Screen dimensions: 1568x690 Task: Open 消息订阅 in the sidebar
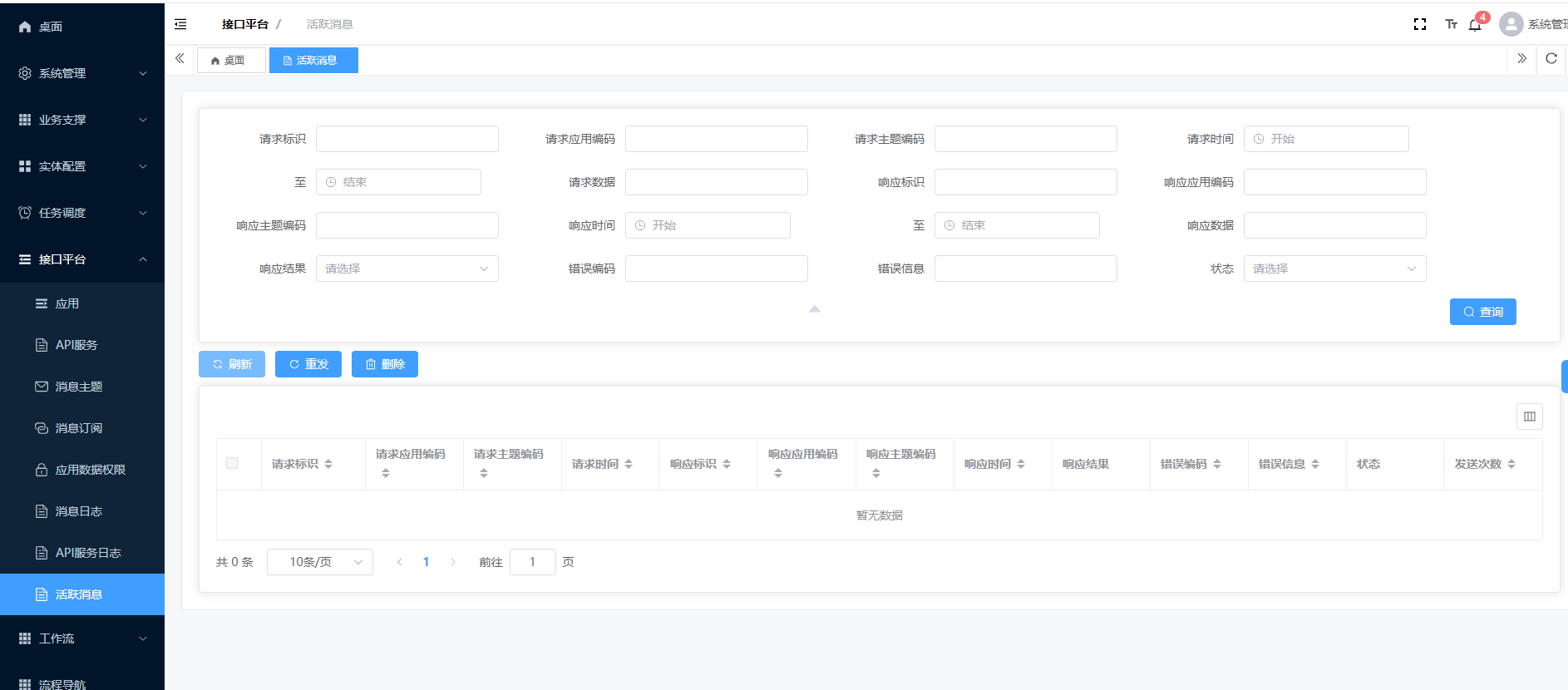pyautogui.click(x=82, y=428)
